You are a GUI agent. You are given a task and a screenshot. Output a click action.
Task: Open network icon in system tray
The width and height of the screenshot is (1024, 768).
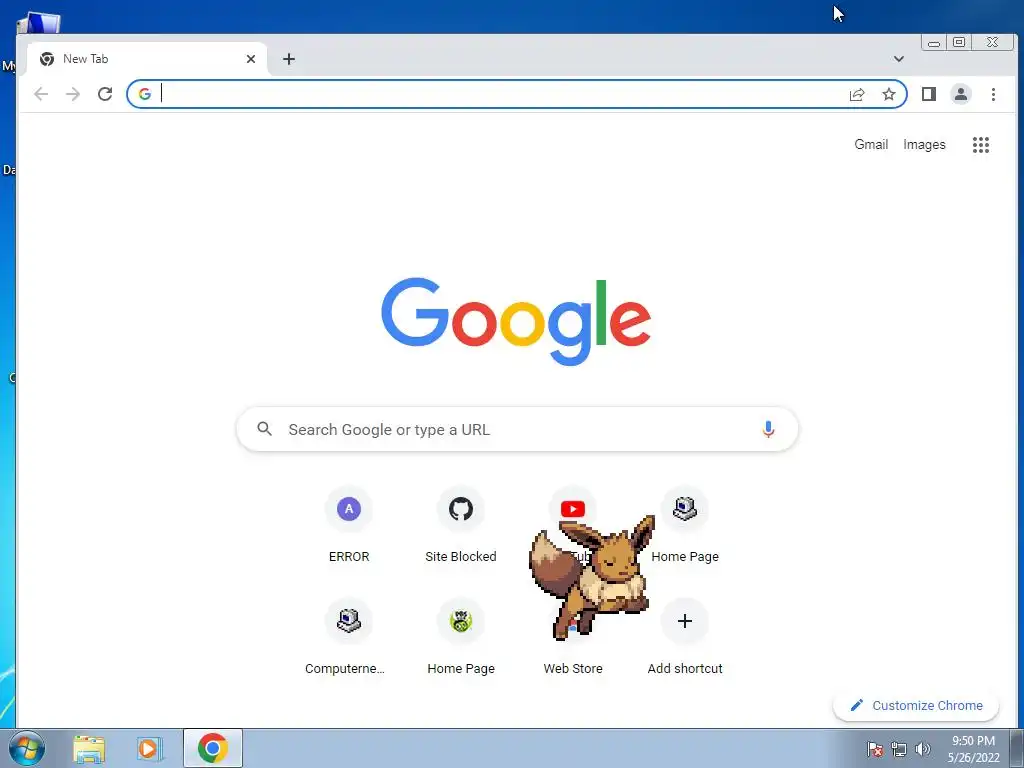point(899,749)
